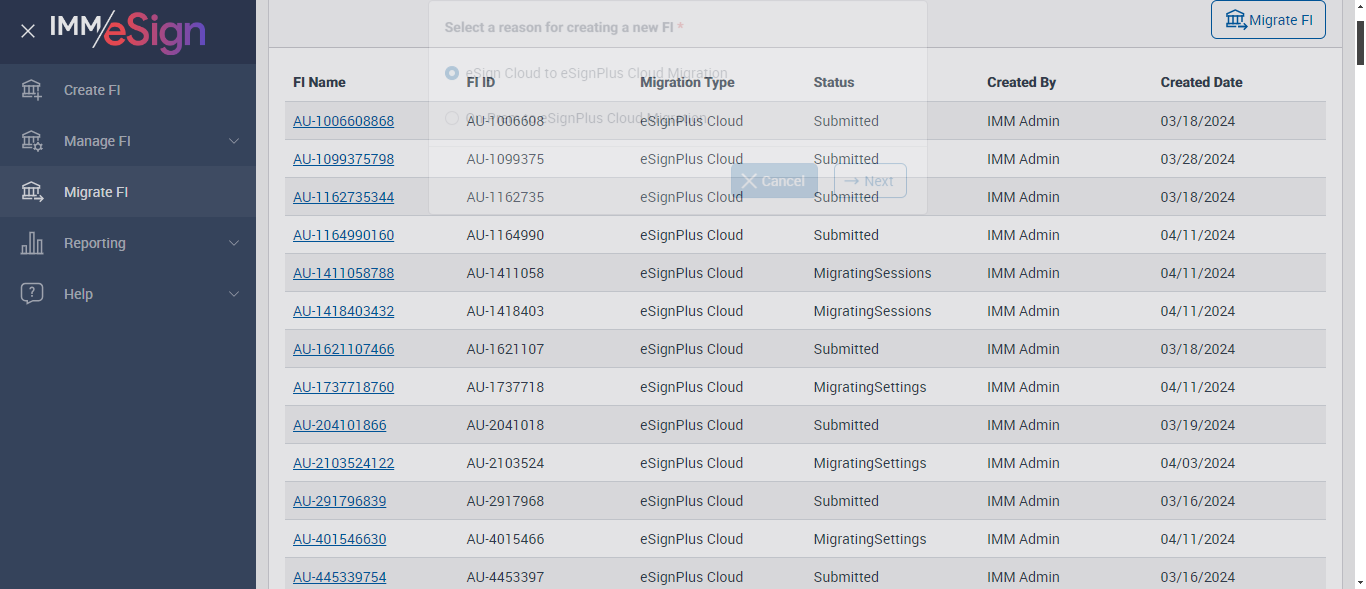Click MigratingSessions status for AU-1418403432
This screenshot has height=589, width=1366.
872,311
